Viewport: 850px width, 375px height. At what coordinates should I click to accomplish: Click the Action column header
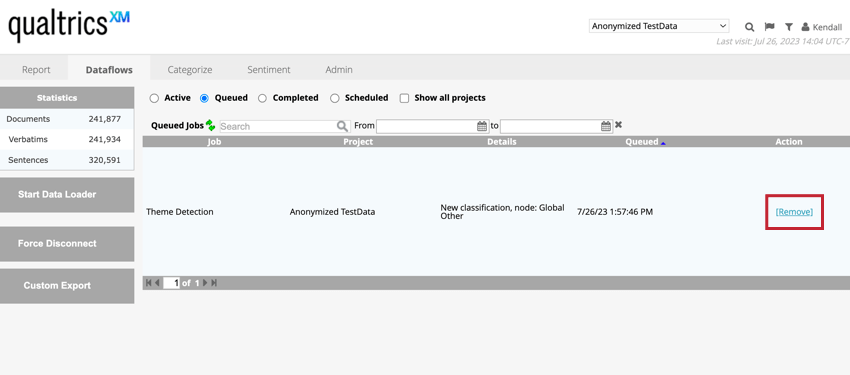(789, 142)
